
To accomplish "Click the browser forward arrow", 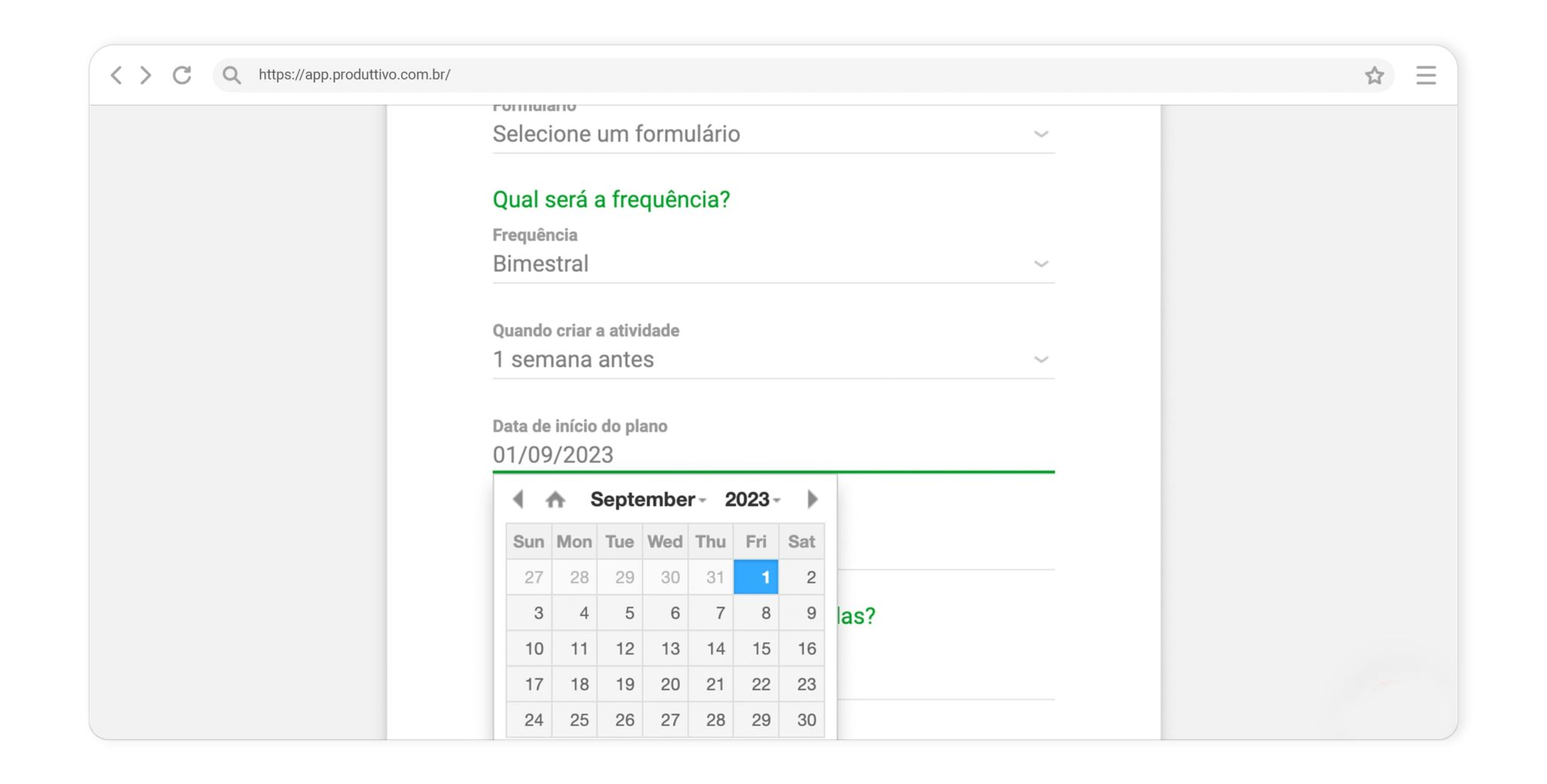I will (146, 75).
